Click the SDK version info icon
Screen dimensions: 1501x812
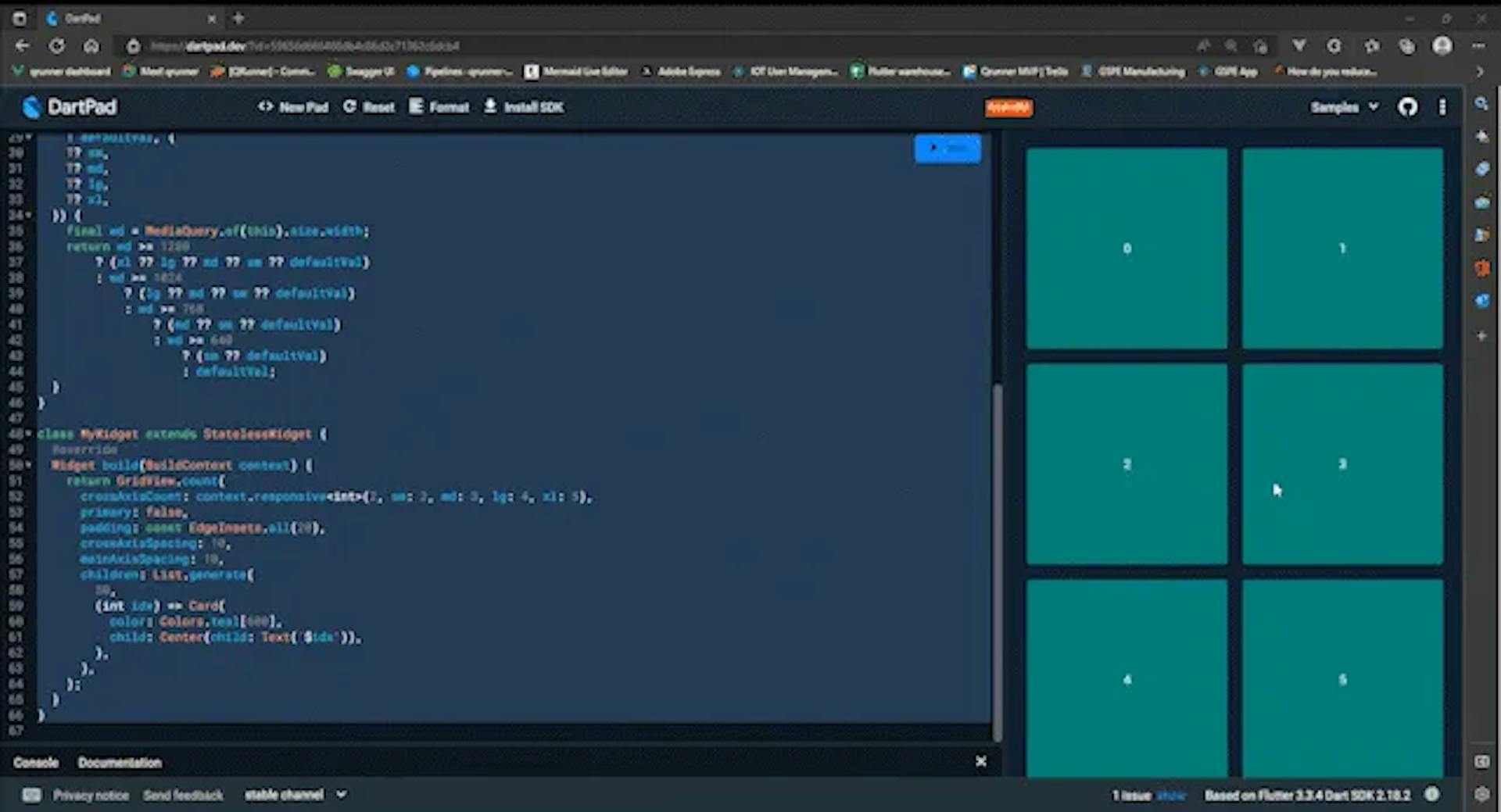point(1431,794)
